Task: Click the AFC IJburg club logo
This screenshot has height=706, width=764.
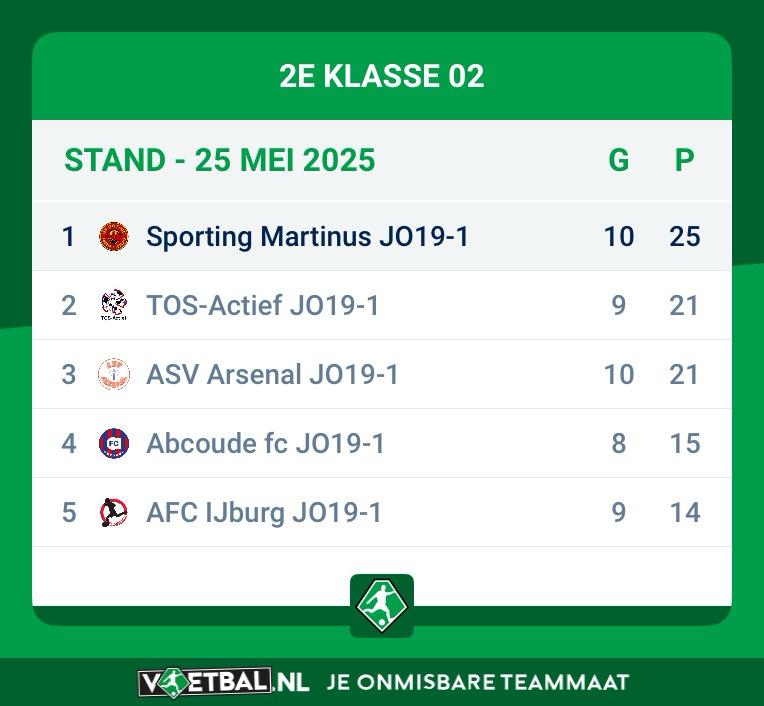Action: pos(114,512)
